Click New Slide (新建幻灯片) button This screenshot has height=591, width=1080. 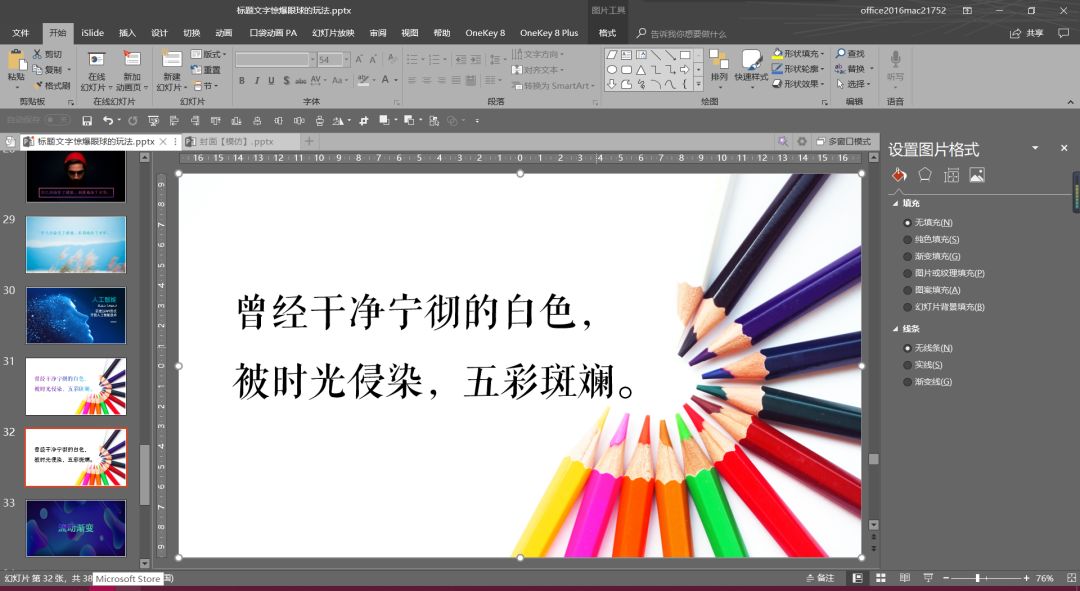click(x=171, y=69)
